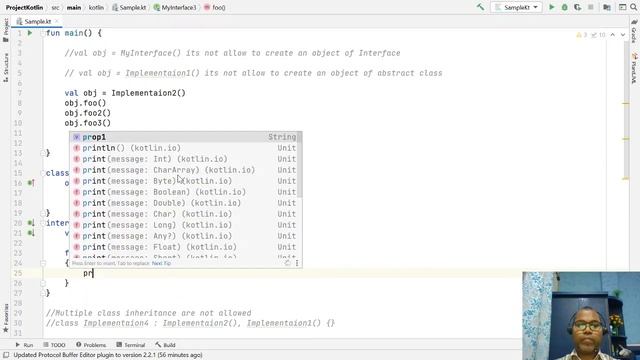Choose print(message: Long) suggestion

(x=184, y=225)
